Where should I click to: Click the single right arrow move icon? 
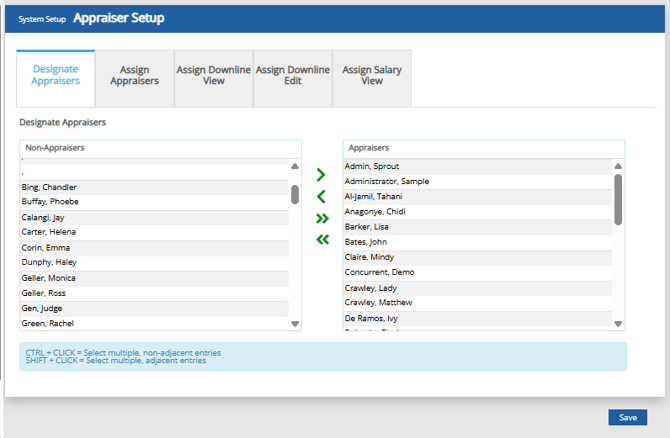point(321,175)
